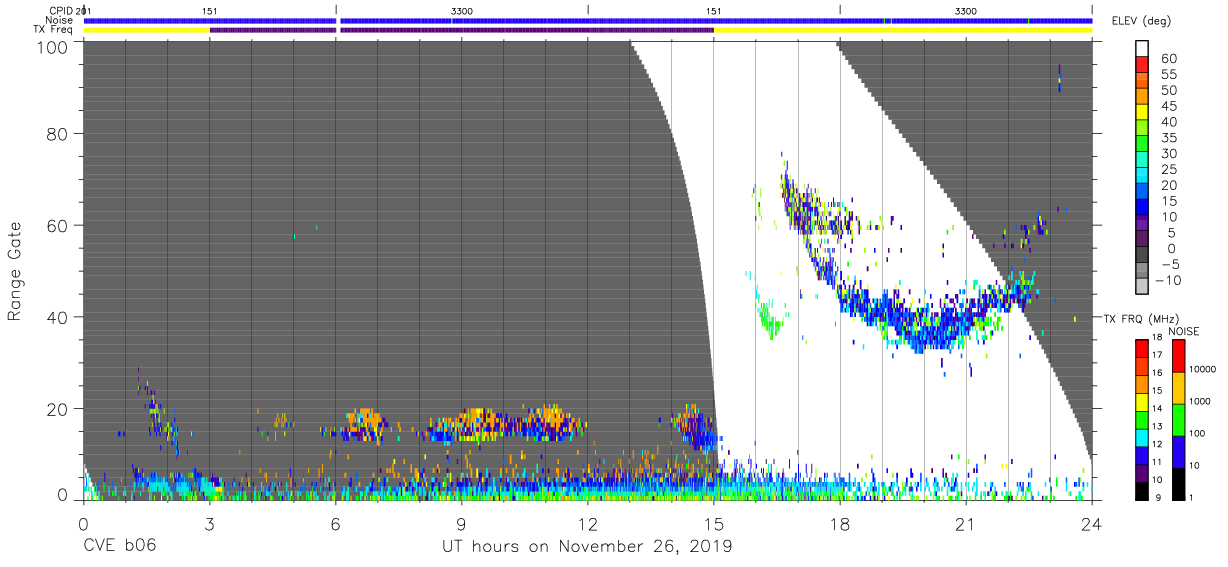Click the blue Noise strip above the plot
The width and height of the screenshot is (1228, 567).
click(588, 20)
